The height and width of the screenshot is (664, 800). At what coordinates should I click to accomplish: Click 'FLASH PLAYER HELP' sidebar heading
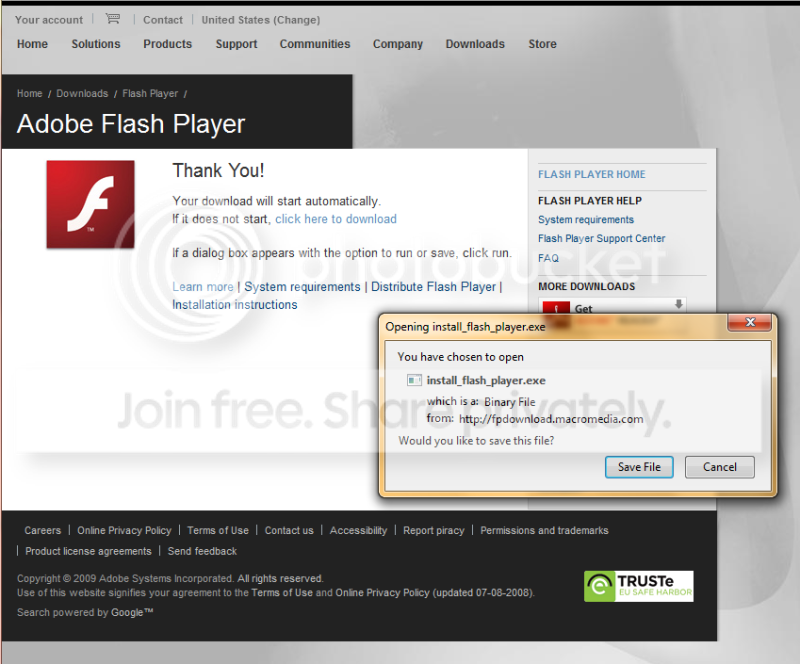coord(590,201)
